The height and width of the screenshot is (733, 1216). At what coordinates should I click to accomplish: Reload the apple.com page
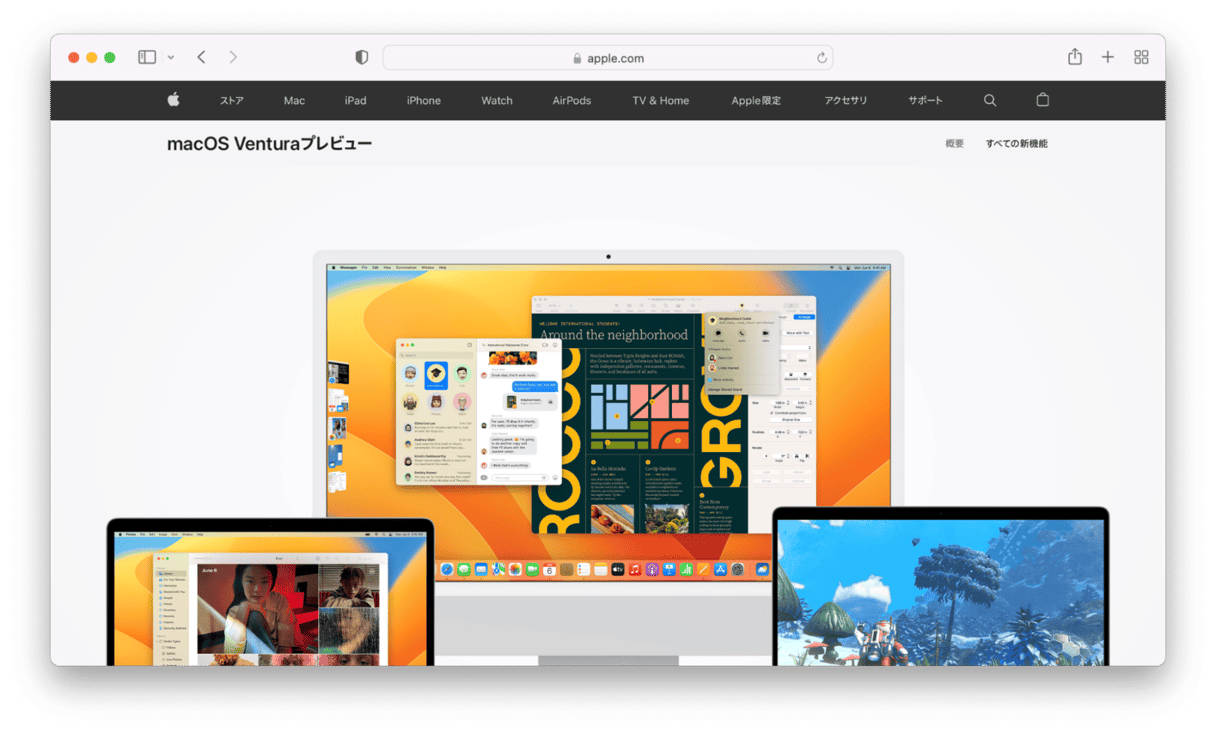pos(822,58)
